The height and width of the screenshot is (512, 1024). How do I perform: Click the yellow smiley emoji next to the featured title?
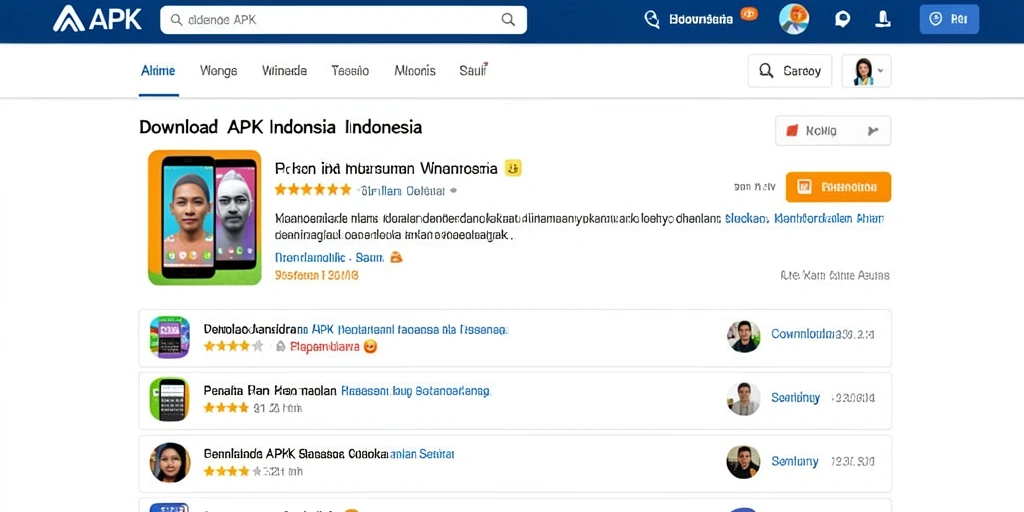point(513,168)
